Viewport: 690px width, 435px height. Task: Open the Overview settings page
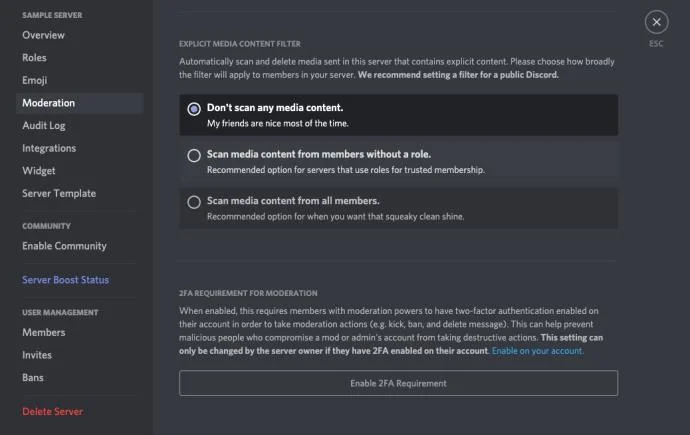pos(44,35)
